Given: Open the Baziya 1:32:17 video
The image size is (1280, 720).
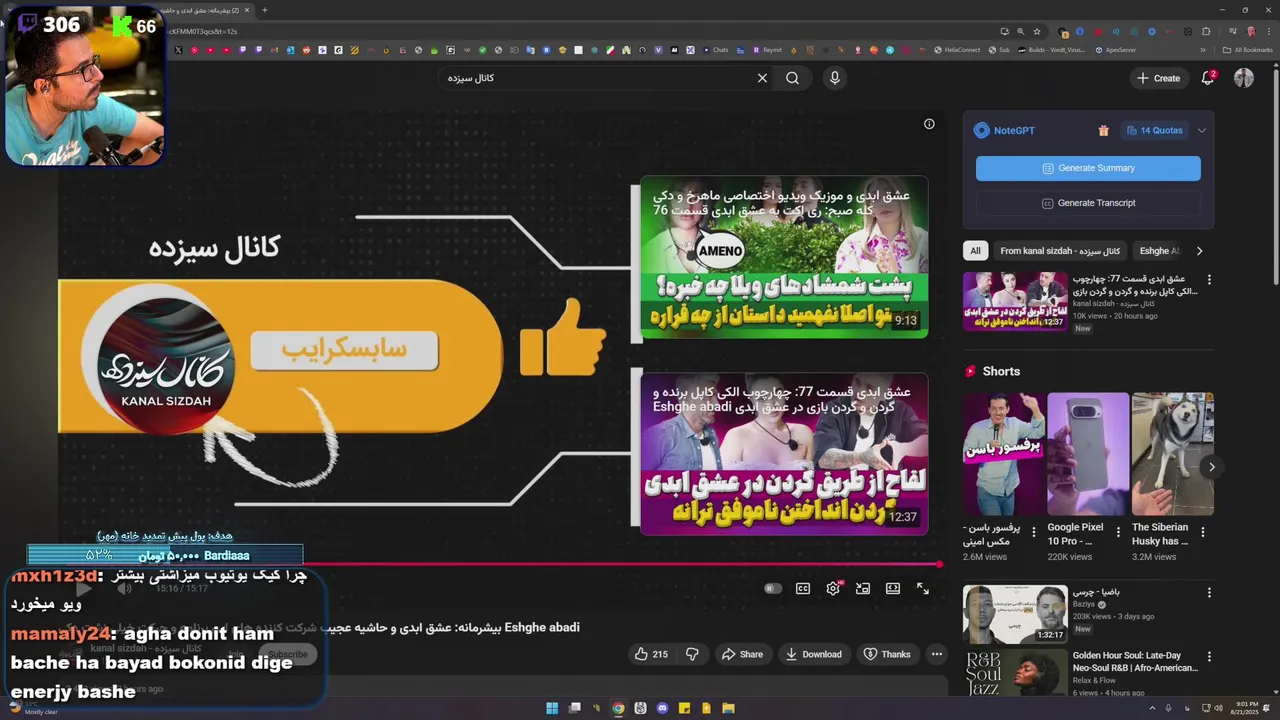Looking at the screenshot, I should [1015, 614].
